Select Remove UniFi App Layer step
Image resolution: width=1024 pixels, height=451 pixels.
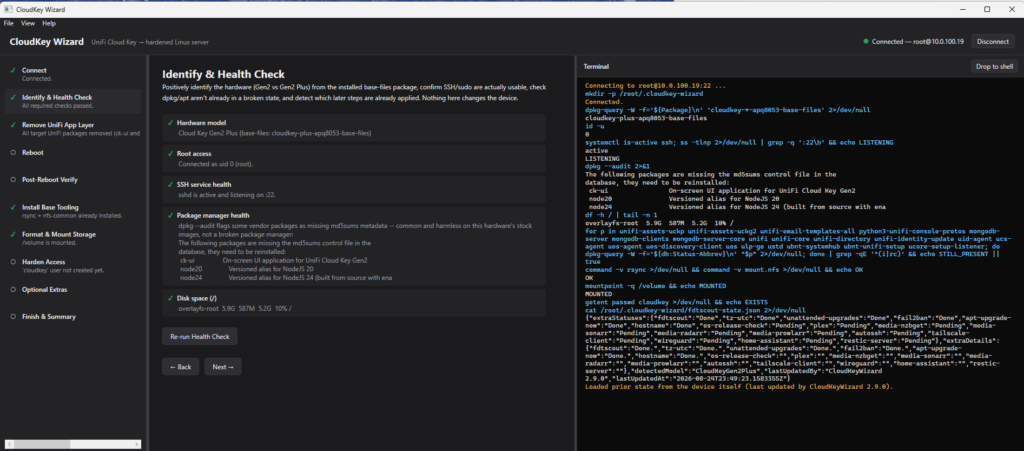[x=72, y=129]
